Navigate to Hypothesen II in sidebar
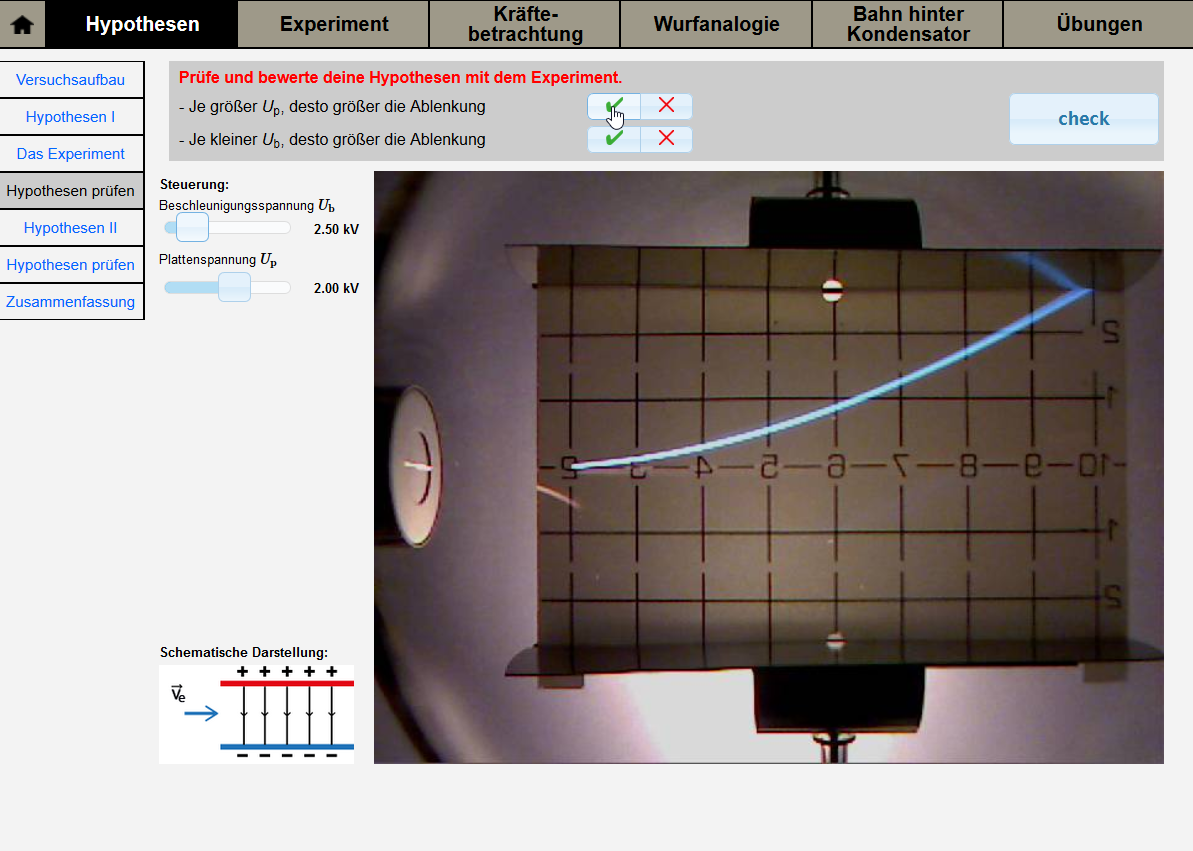 pos(71,228)
